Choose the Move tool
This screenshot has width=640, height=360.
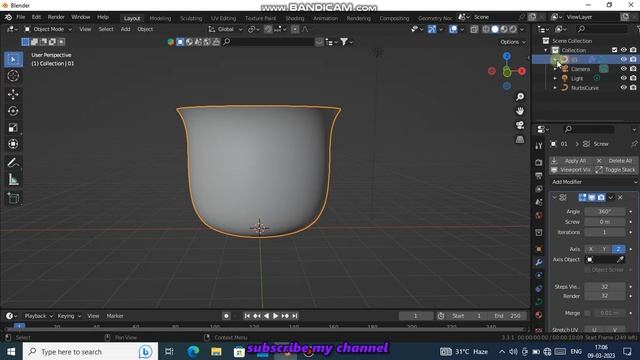point(13,94)
